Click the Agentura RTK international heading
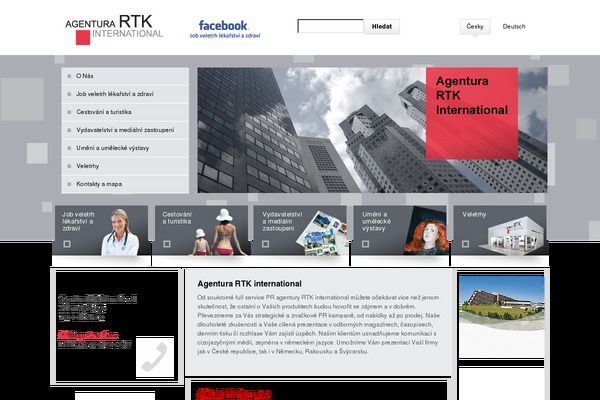Image resolution: width=600 pixels, height=400 pixels. (249, 284)
